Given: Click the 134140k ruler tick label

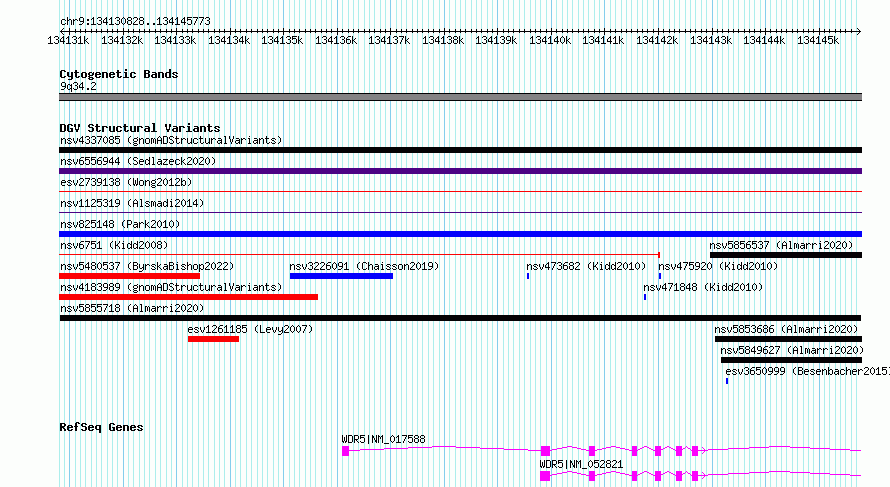Looking at the screenshot, I should pos(550,40).
